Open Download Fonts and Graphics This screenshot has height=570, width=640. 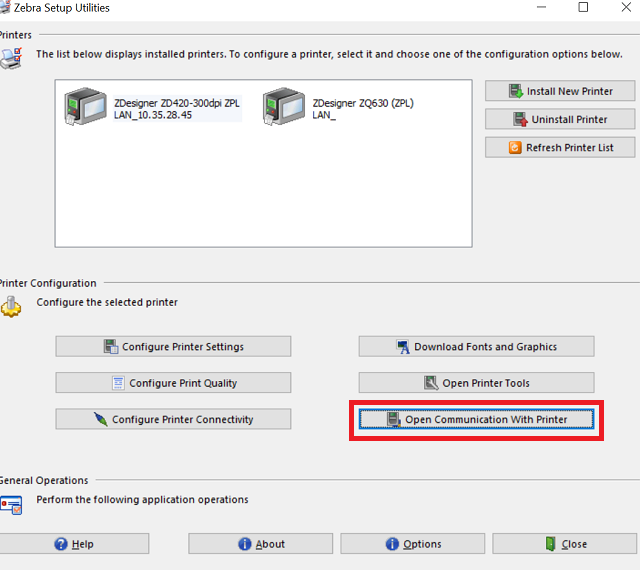coord(476,347)
